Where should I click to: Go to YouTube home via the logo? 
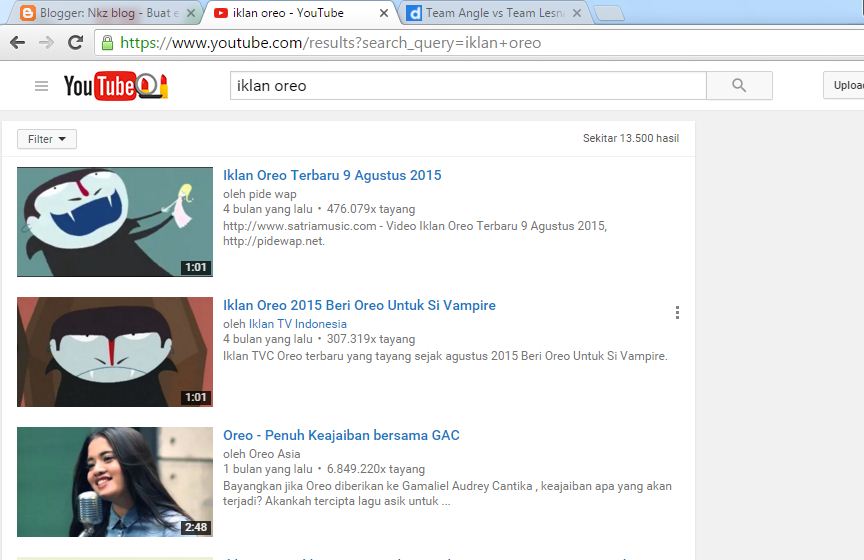pyautogui.click(x=116, y=86)
